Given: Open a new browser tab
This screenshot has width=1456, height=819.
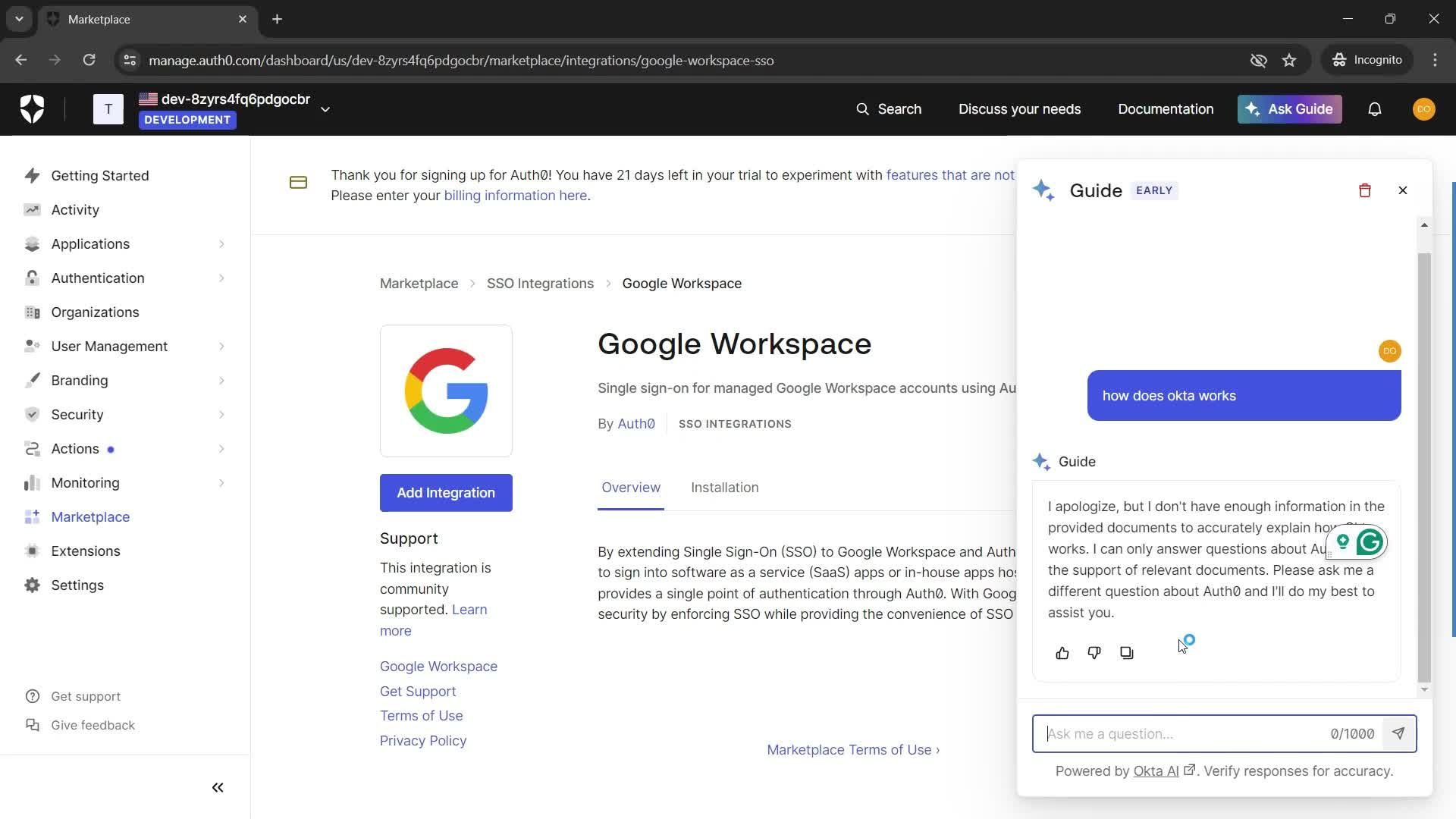Looking at the screenshot, I should coord(277,19).
